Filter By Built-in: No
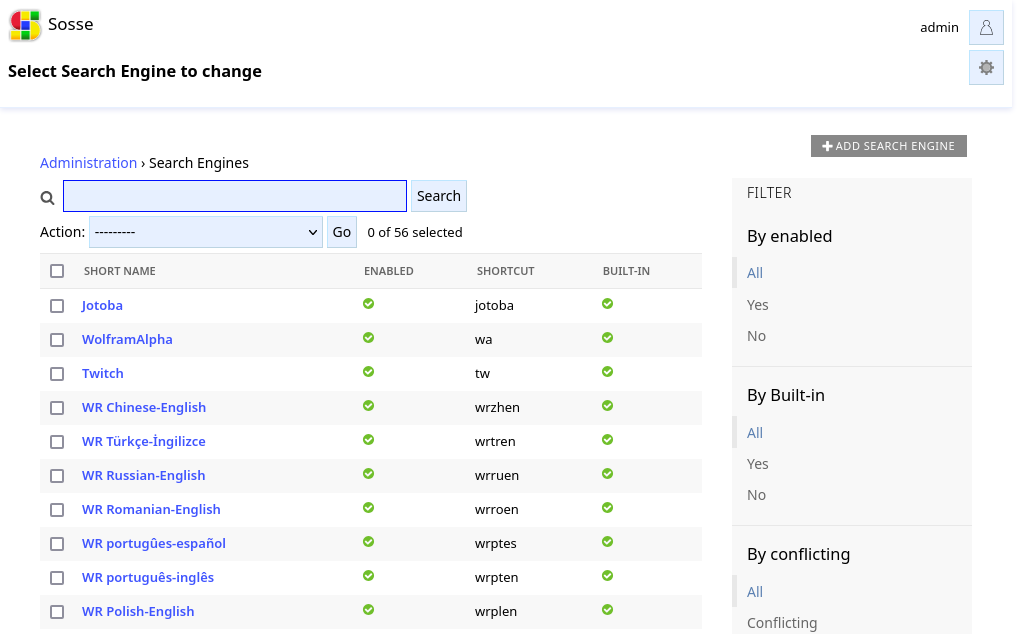This screenshot has height=634, width=1024. [x=756, y=496]
